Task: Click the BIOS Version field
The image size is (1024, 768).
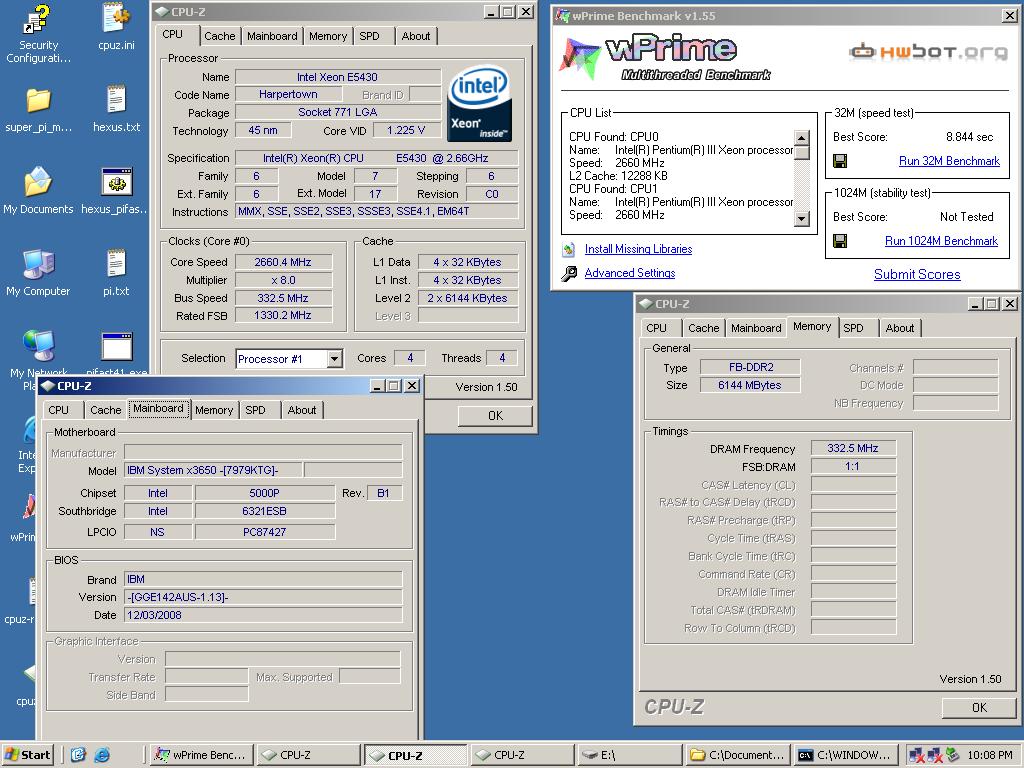Action: coord(263,597)
